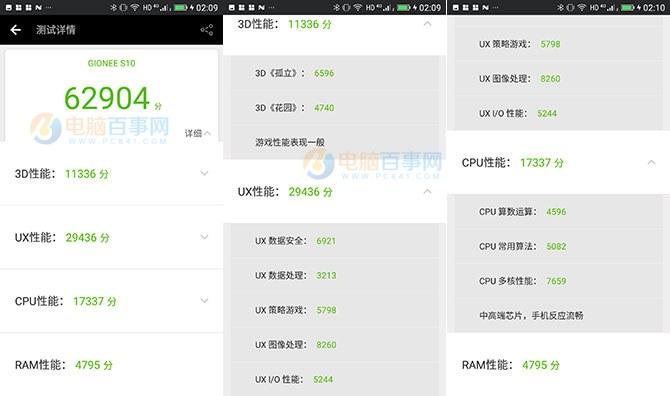Tap the total score 62904
This screenshot has width=670, height=396.
pos(107,98)
